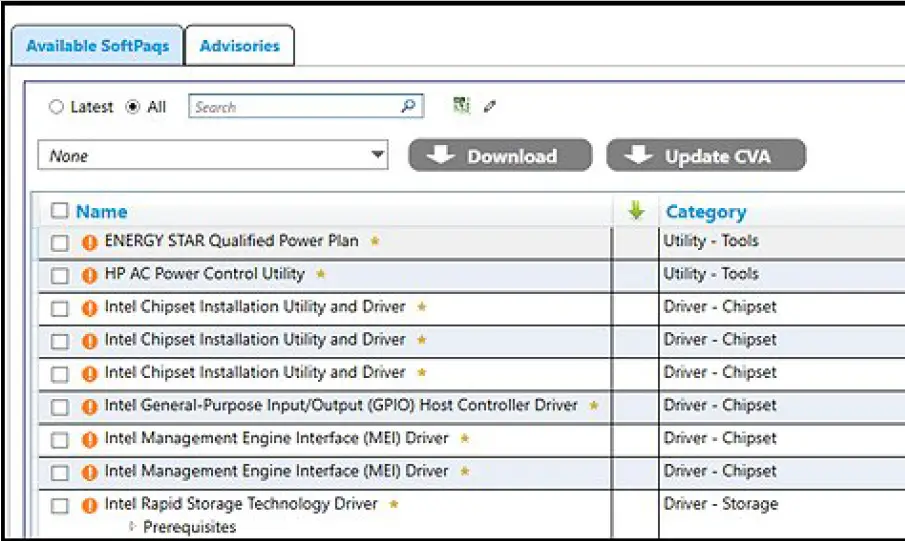Click the Driver - Storage category cell
The width and height of the screenshot is (905, 541).
[x=721, y=503]
